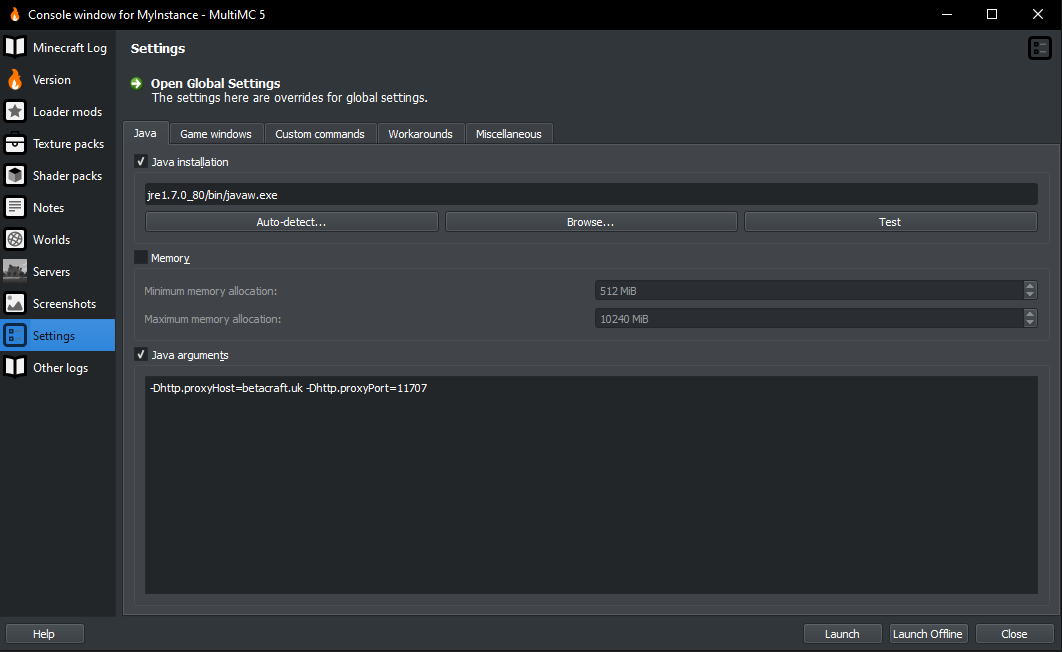This screenshot has width=1062, height=652.
Task: Increase the maximum memory allocation value
Action: pos(1030,313)
